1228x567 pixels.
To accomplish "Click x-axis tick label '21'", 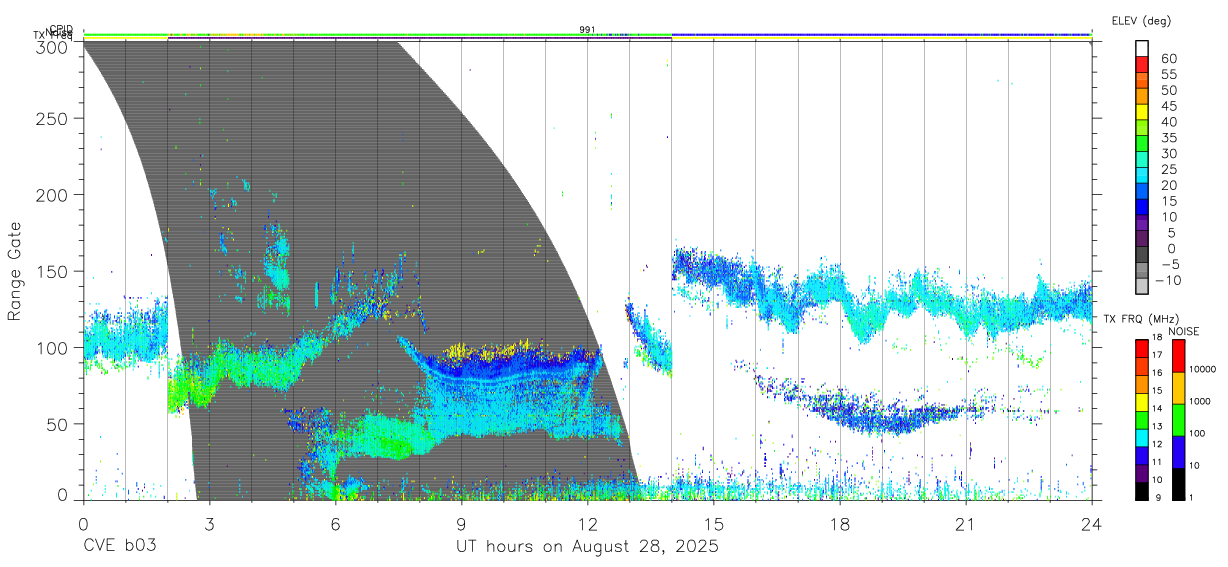I will 965,524.
